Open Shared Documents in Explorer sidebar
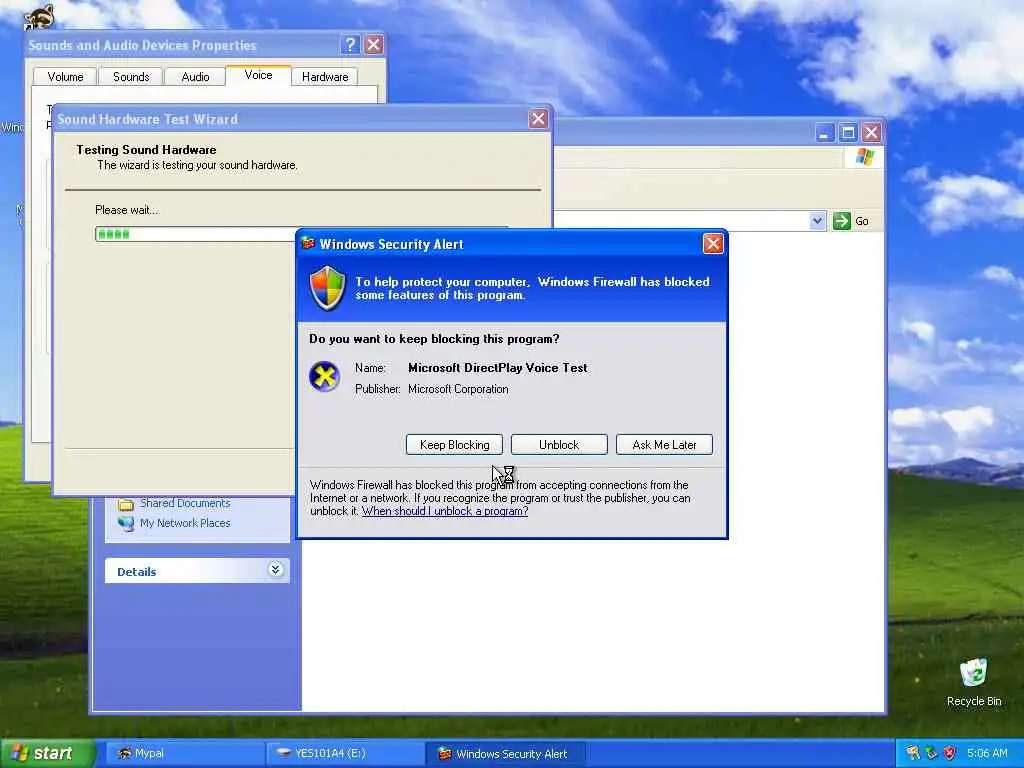Viewport: 1024px width, 768px height. click(185, 503)
